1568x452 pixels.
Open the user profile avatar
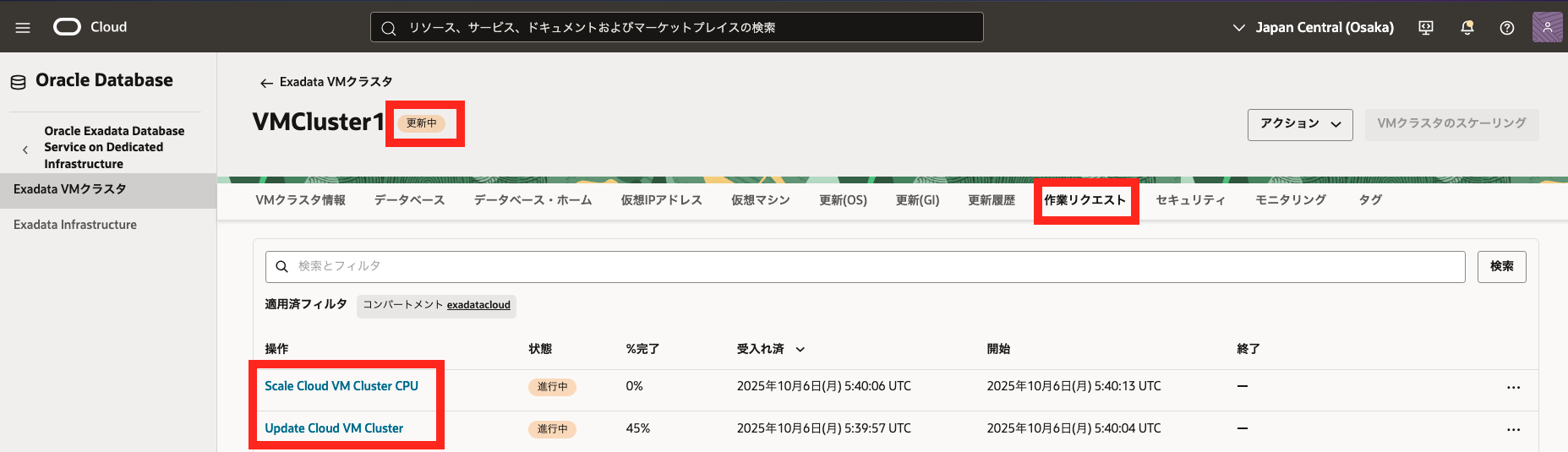pyautogui.click(x=1547, y=27)
